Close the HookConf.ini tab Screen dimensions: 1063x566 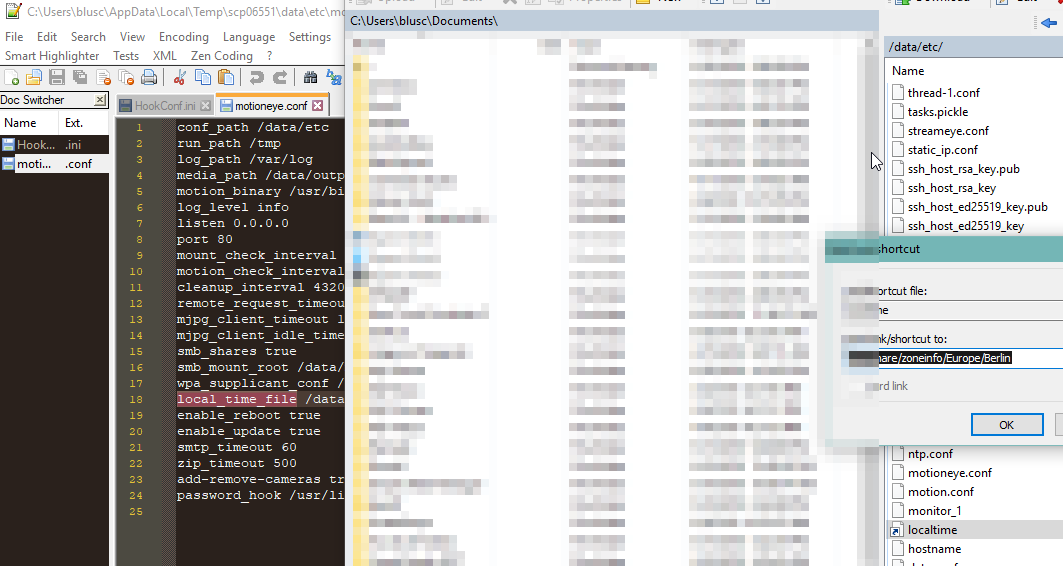[205, 106]
